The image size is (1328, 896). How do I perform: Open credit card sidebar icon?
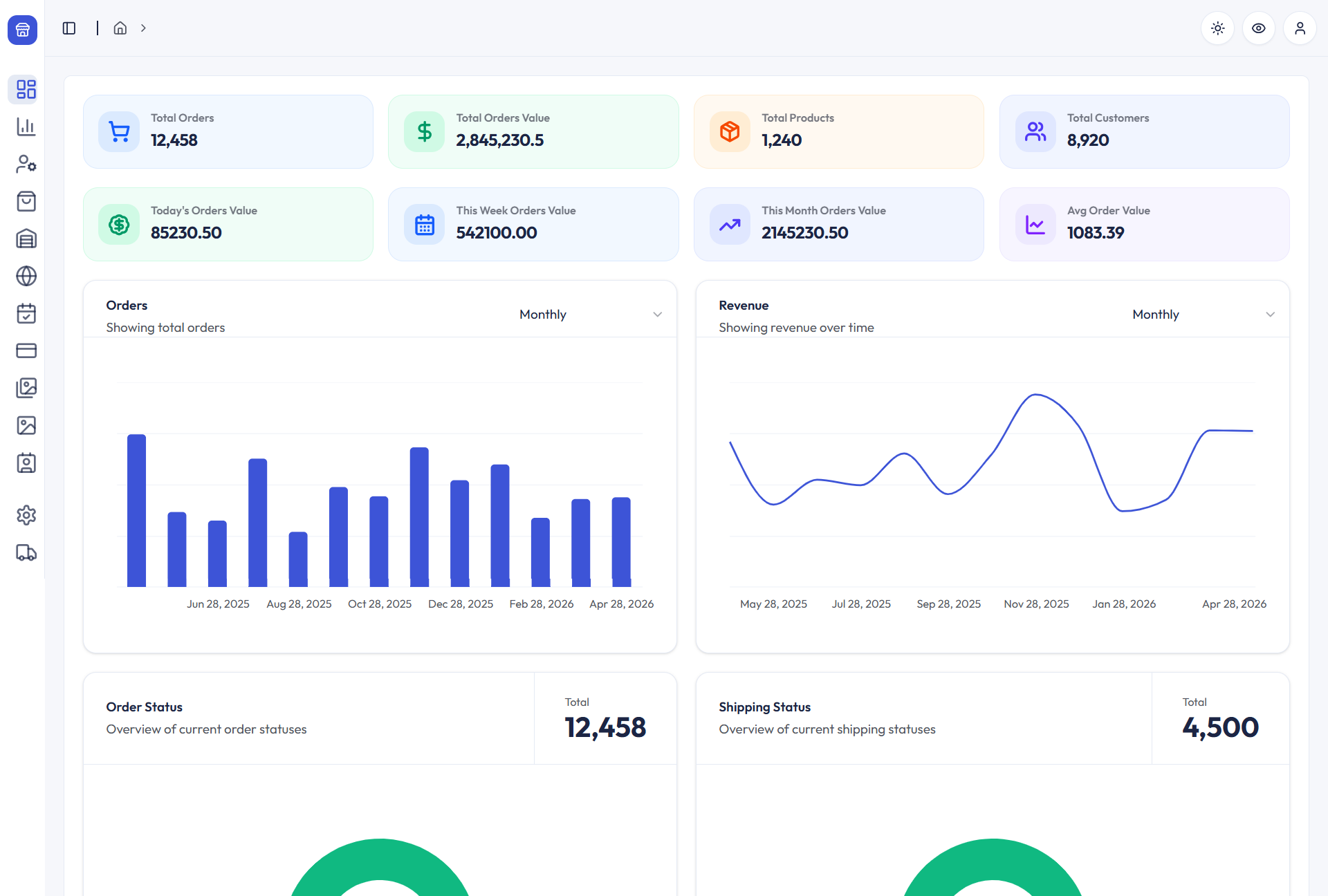click(x=26, y=351)
